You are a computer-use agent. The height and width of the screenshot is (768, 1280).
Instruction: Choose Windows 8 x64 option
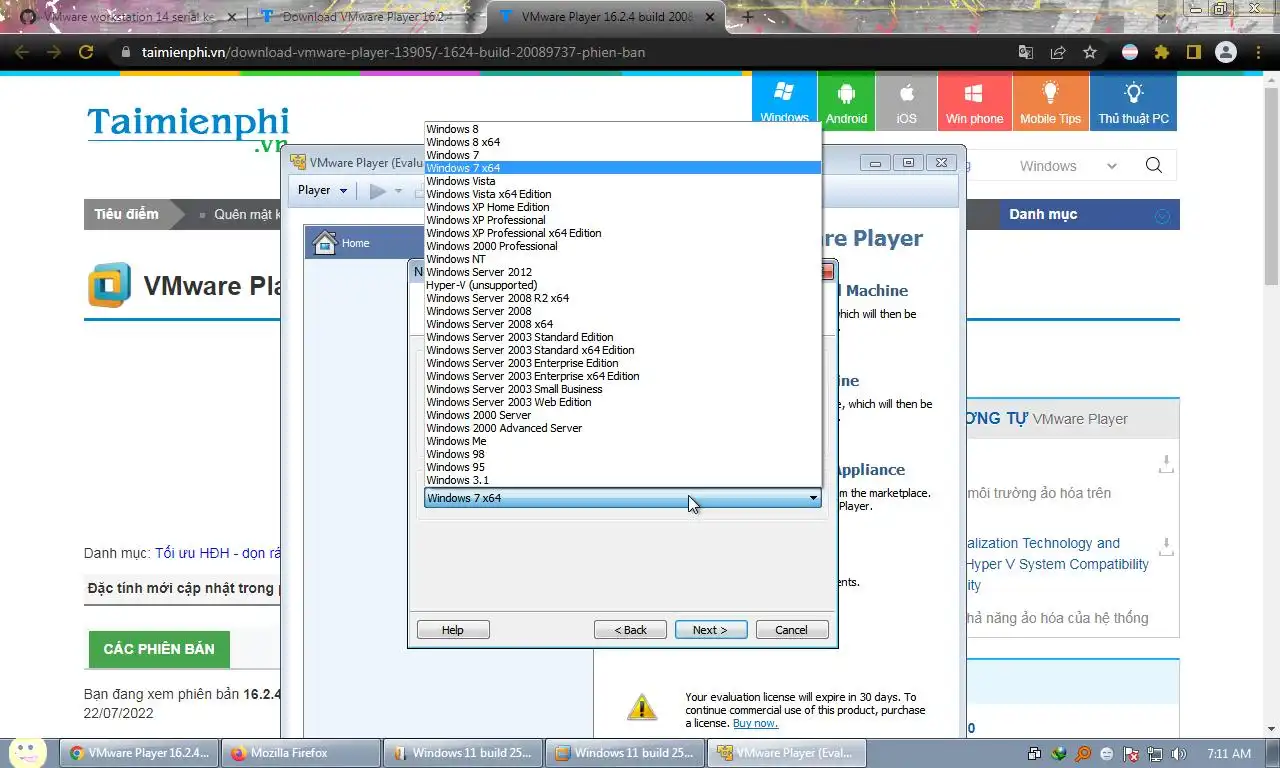click(622, 142)
